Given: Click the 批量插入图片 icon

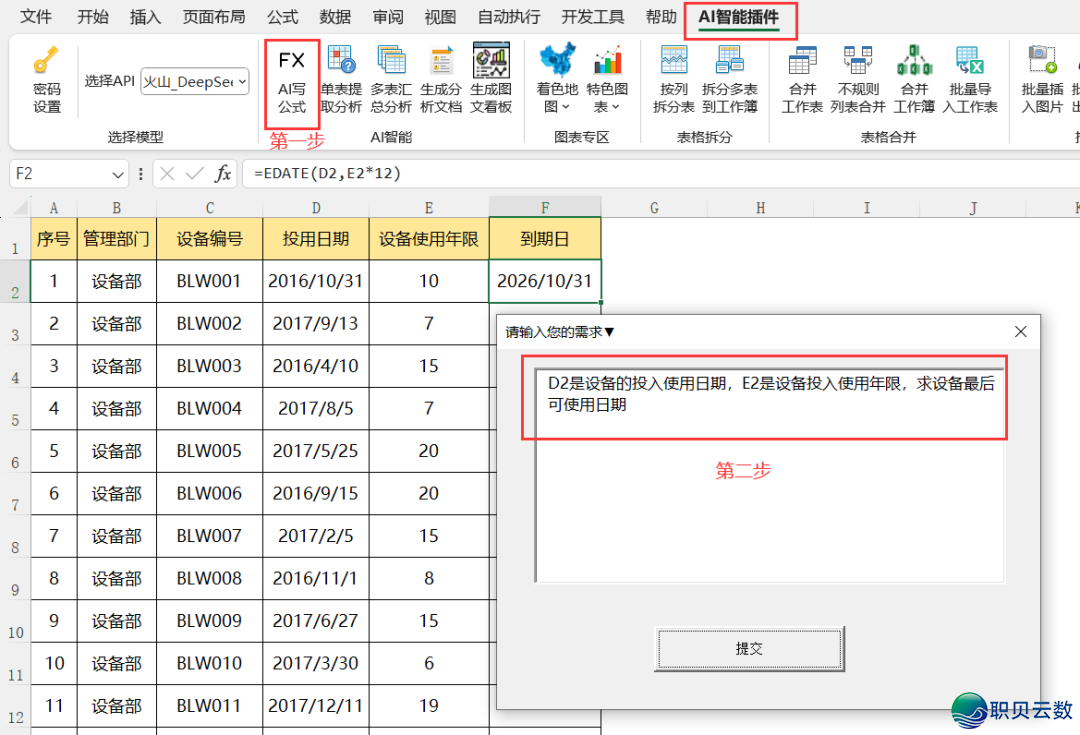Looking at the screenshot, I should 1042,78.
